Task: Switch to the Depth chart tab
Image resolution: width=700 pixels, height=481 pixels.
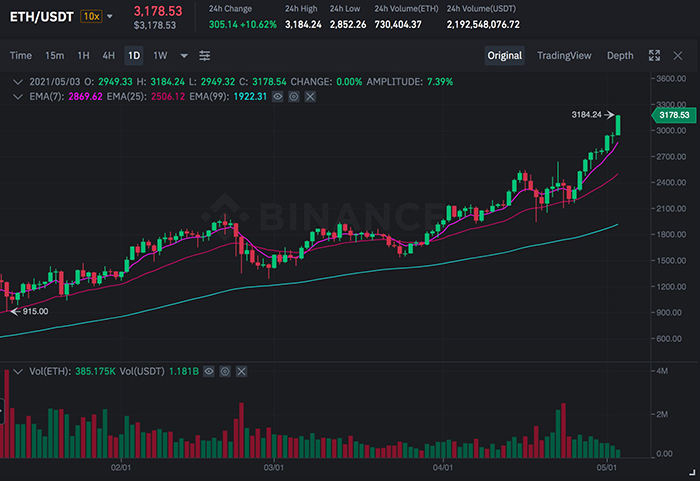Action: pos(619,55)
